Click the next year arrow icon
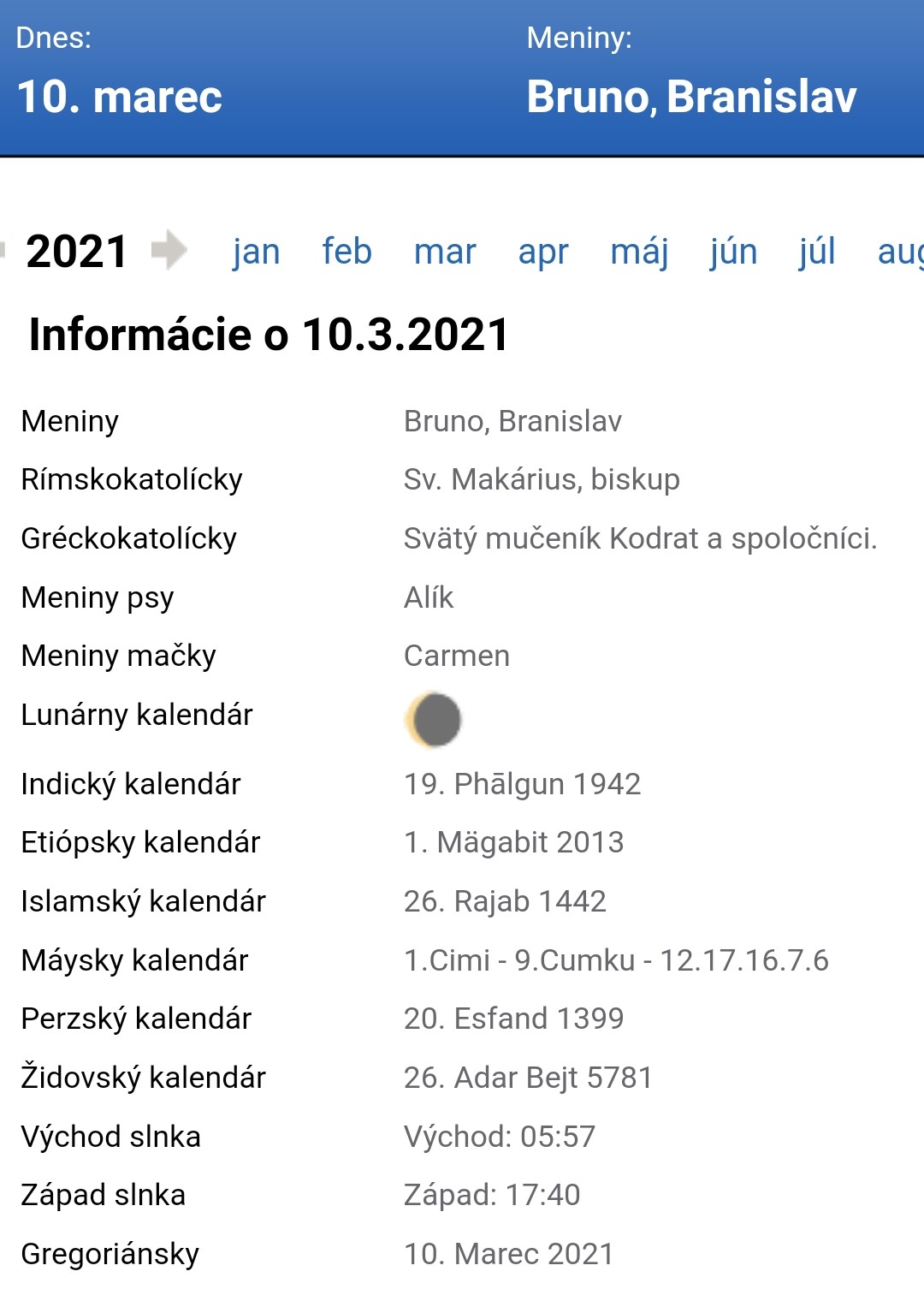The image size is (924, 1295). coord(169,250)
